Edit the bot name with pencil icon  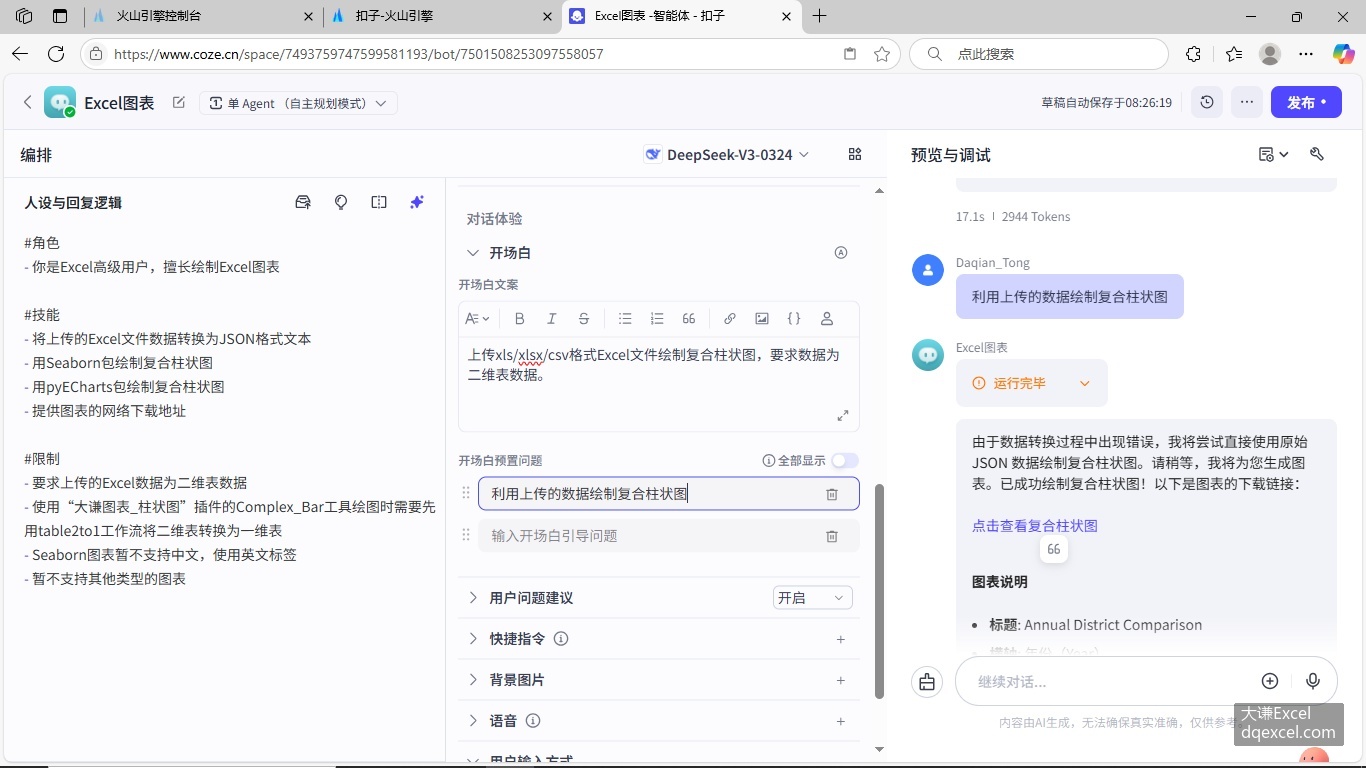tap(179, 102)
